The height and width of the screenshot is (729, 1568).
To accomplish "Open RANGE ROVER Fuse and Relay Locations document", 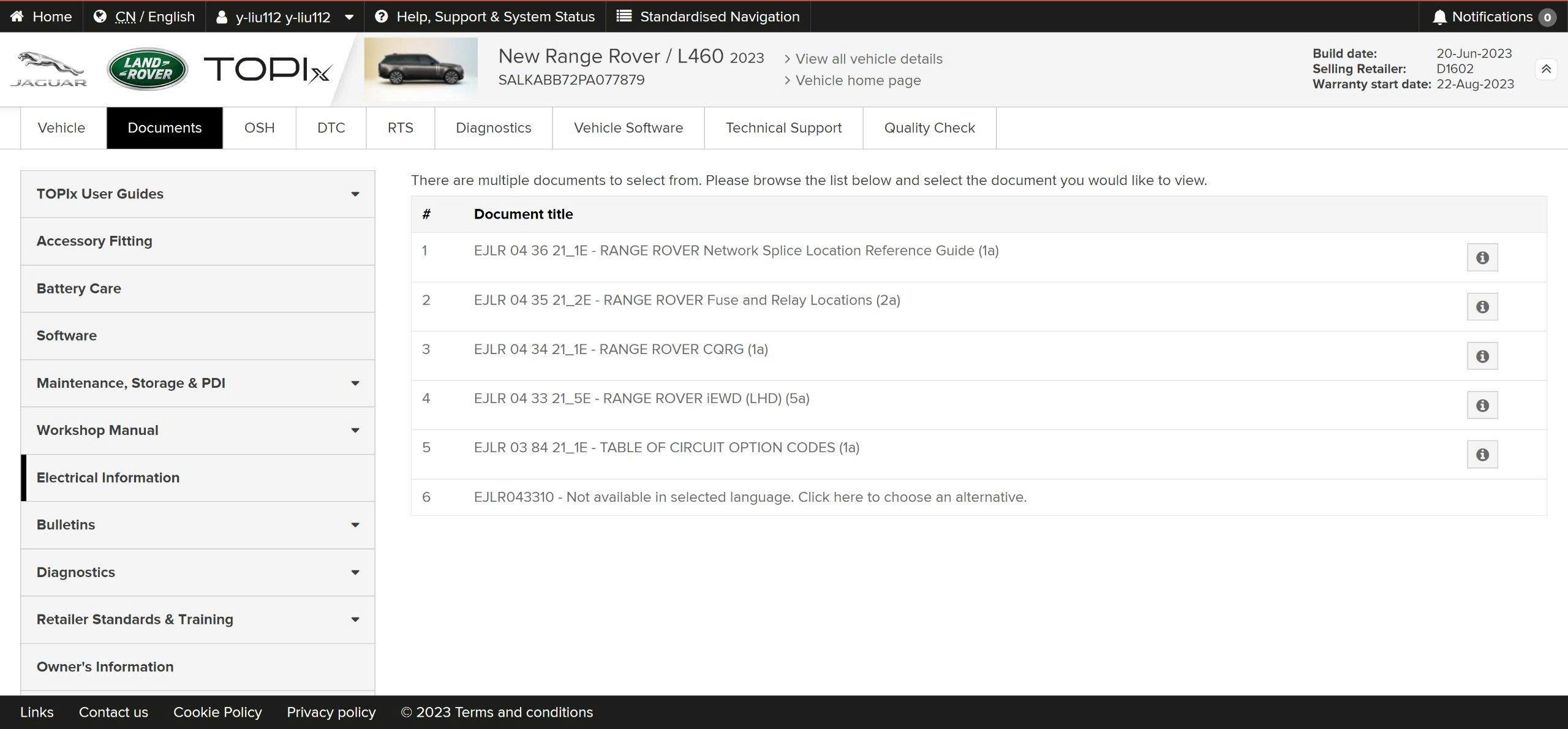I will (x=686, y=300).
